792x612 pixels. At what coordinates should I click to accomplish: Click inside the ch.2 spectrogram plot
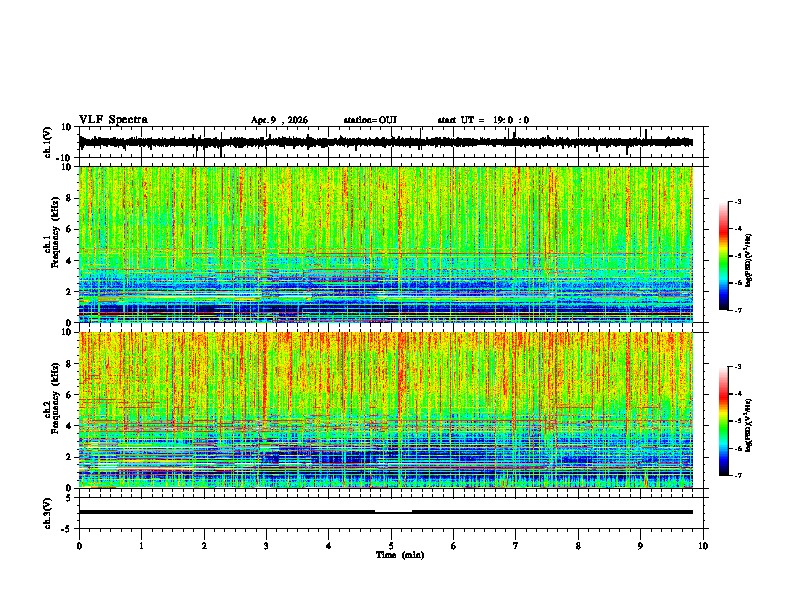(386, 410)
